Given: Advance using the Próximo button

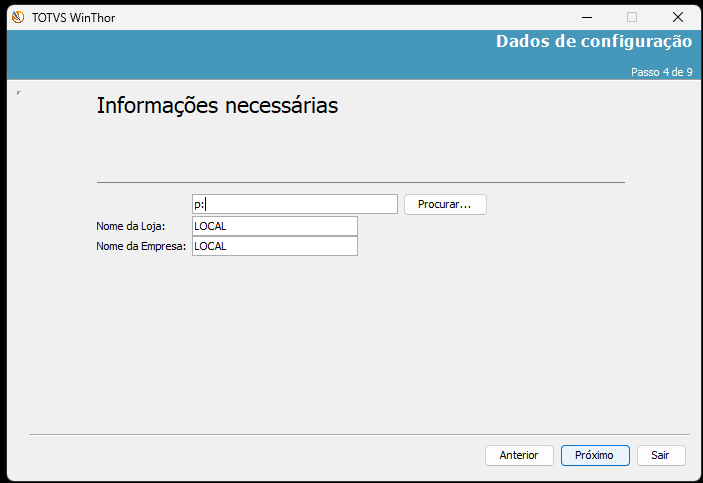Looking at the screenshot, I should 595,455.
